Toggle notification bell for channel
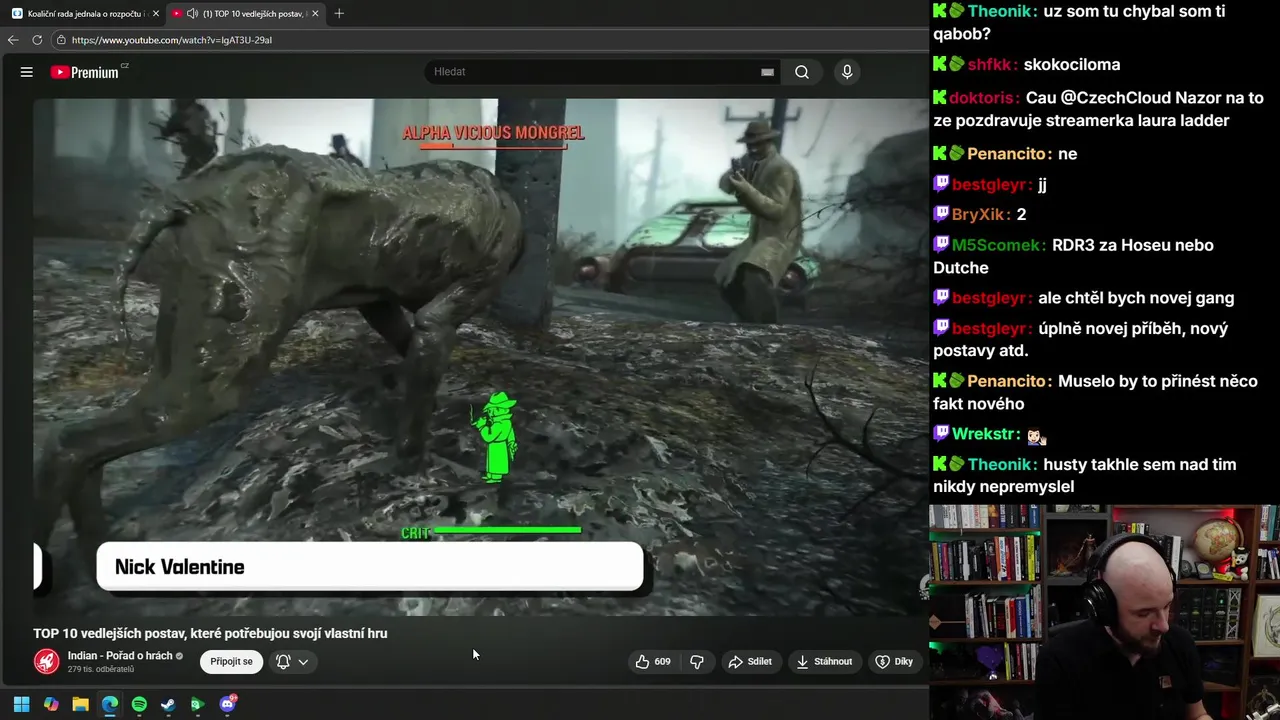Viewport: 1280px width, 720px height. [283, 661]
